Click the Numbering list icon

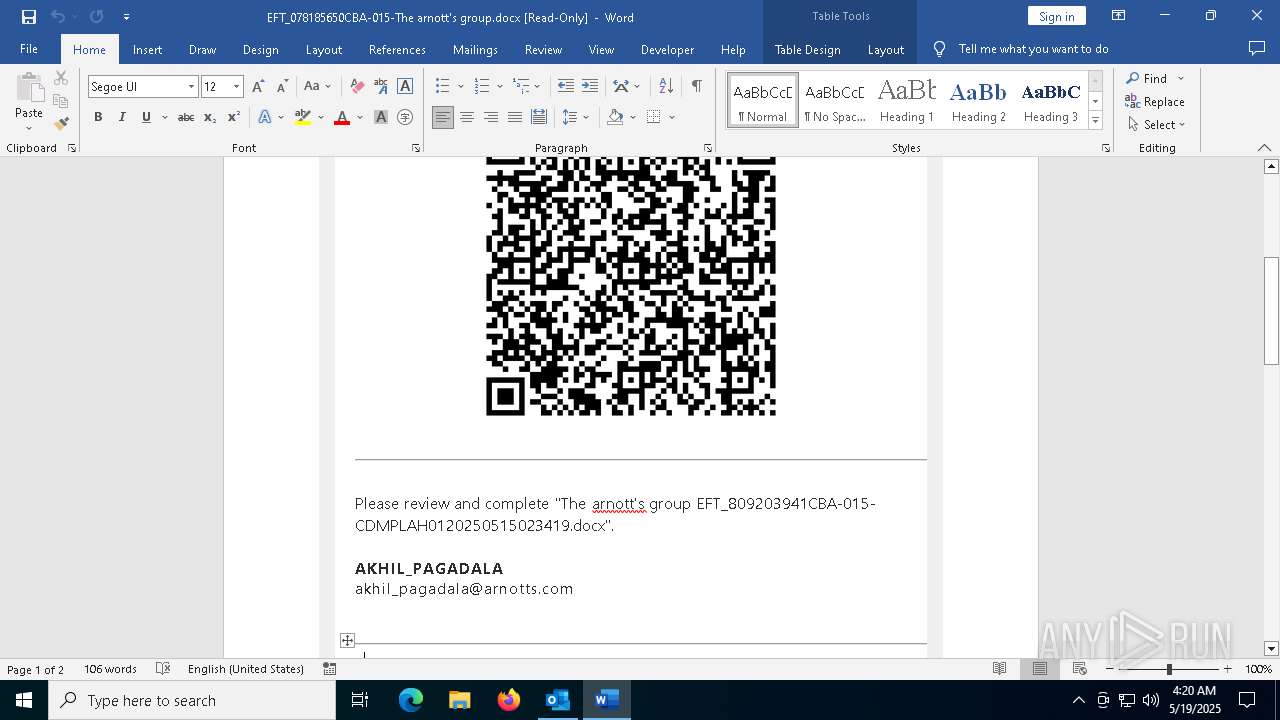click(x=482, y=87)
